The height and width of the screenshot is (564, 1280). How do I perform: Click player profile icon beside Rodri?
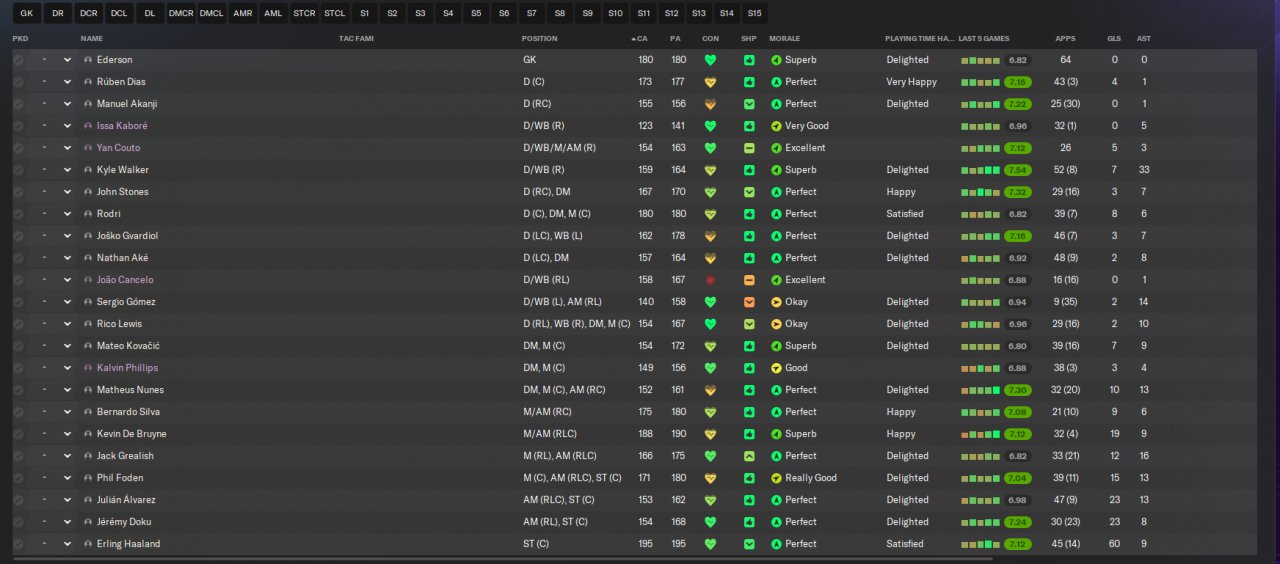tap(88, 214)
